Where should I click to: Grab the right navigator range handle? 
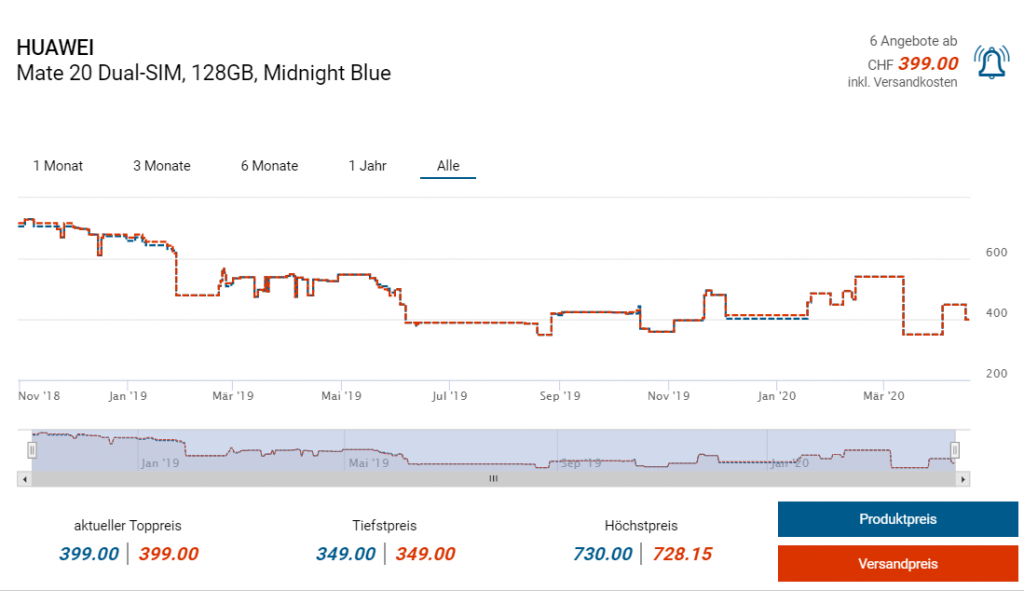(955, 450)
